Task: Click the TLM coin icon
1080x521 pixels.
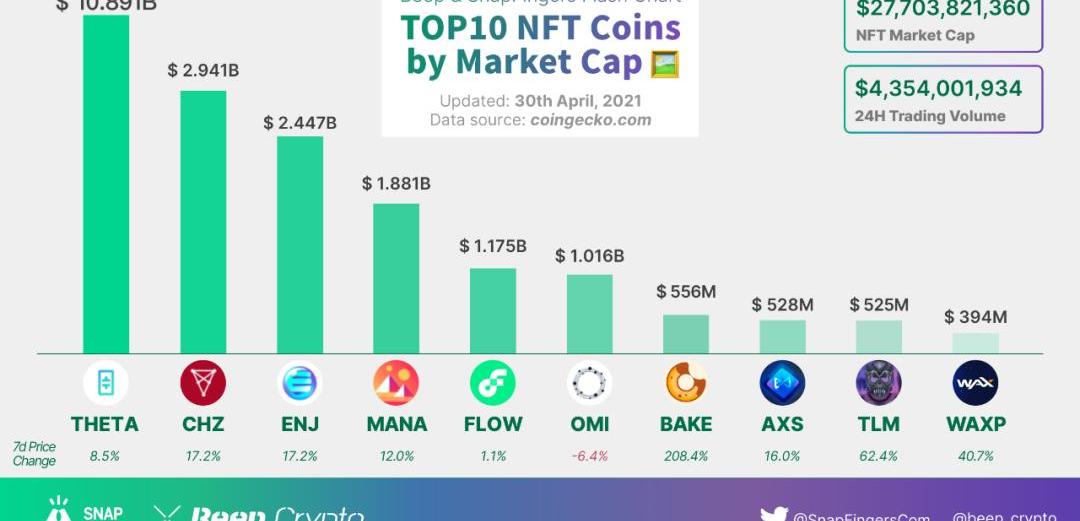Action: click(878, 383)
